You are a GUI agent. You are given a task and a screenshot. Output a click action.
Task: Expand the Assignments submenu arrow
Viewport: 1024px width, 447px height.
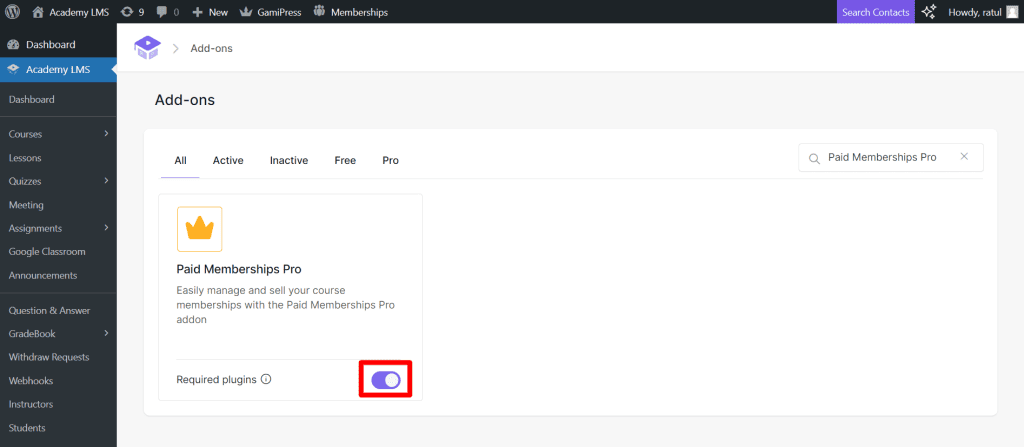(106, 228)
